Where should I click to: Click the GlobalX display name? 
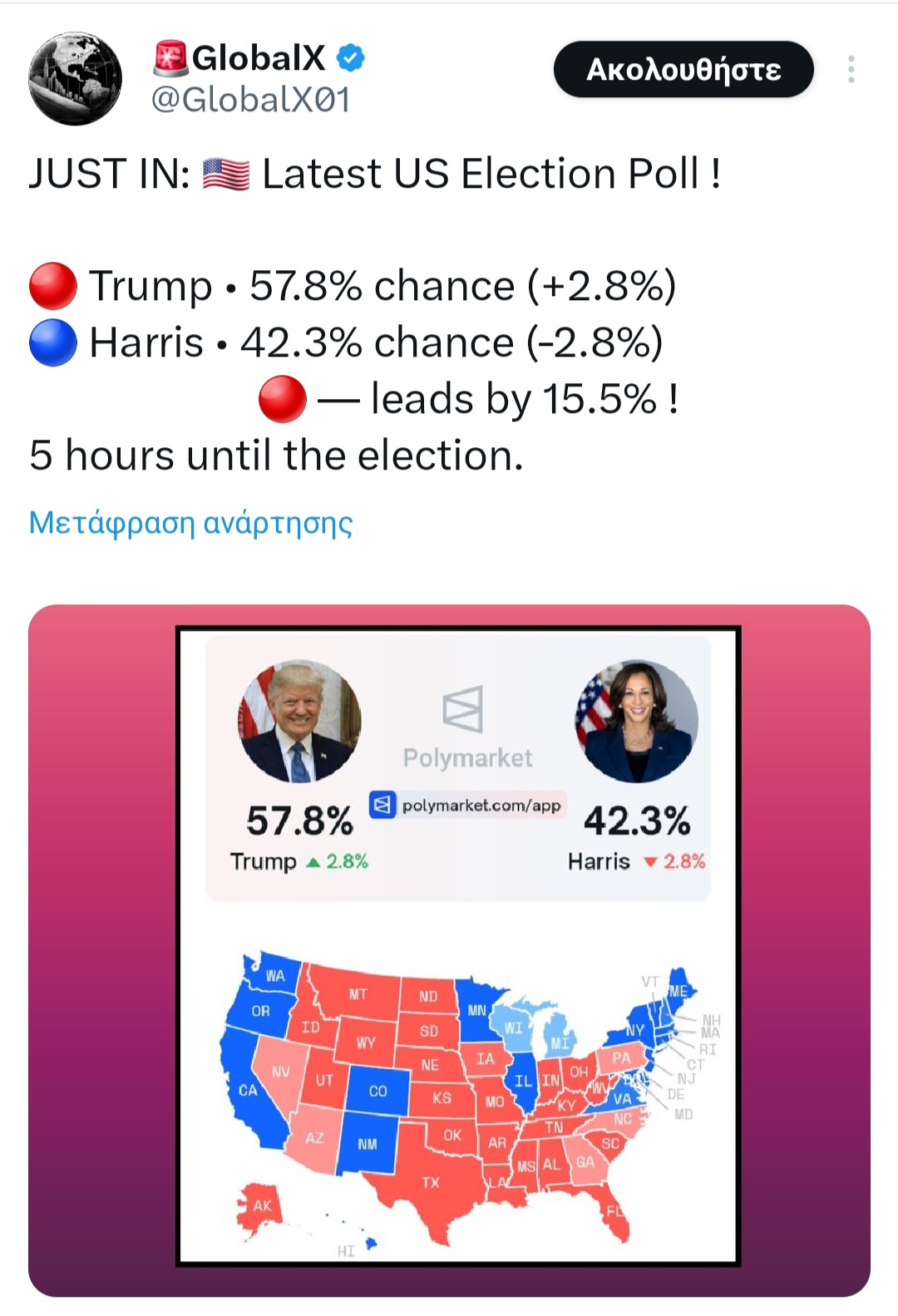point(259,57)
